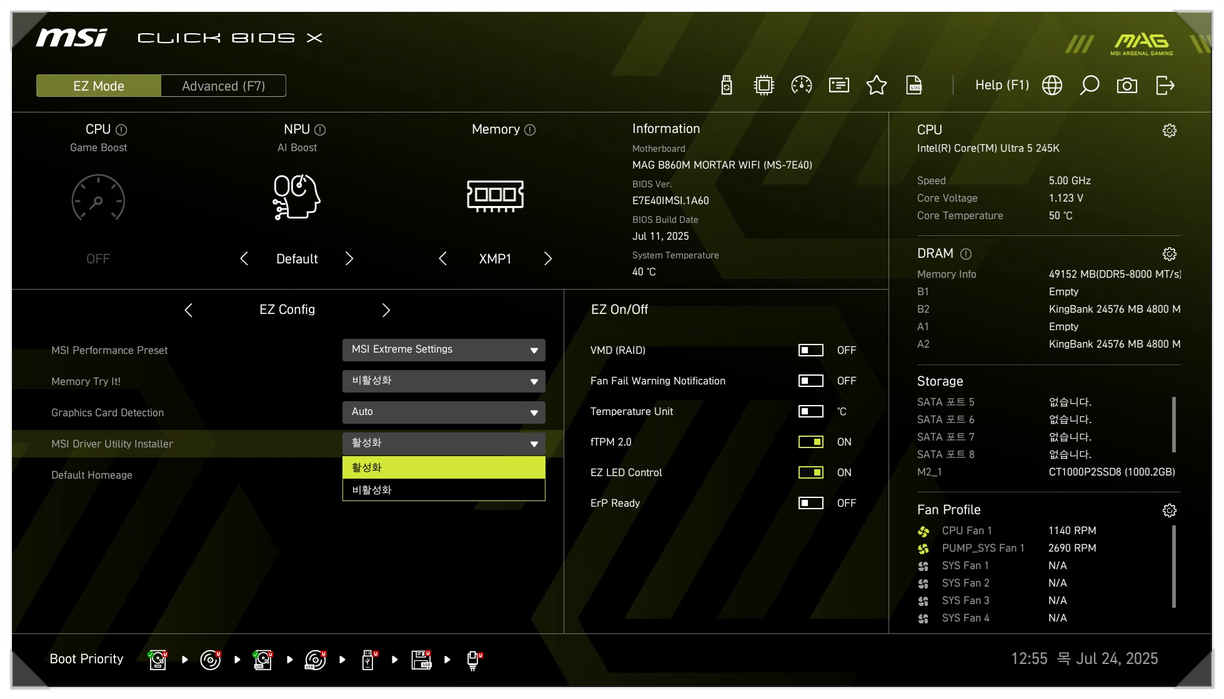Expand the Graphics Card Detection dropdown

pos(443,412)
